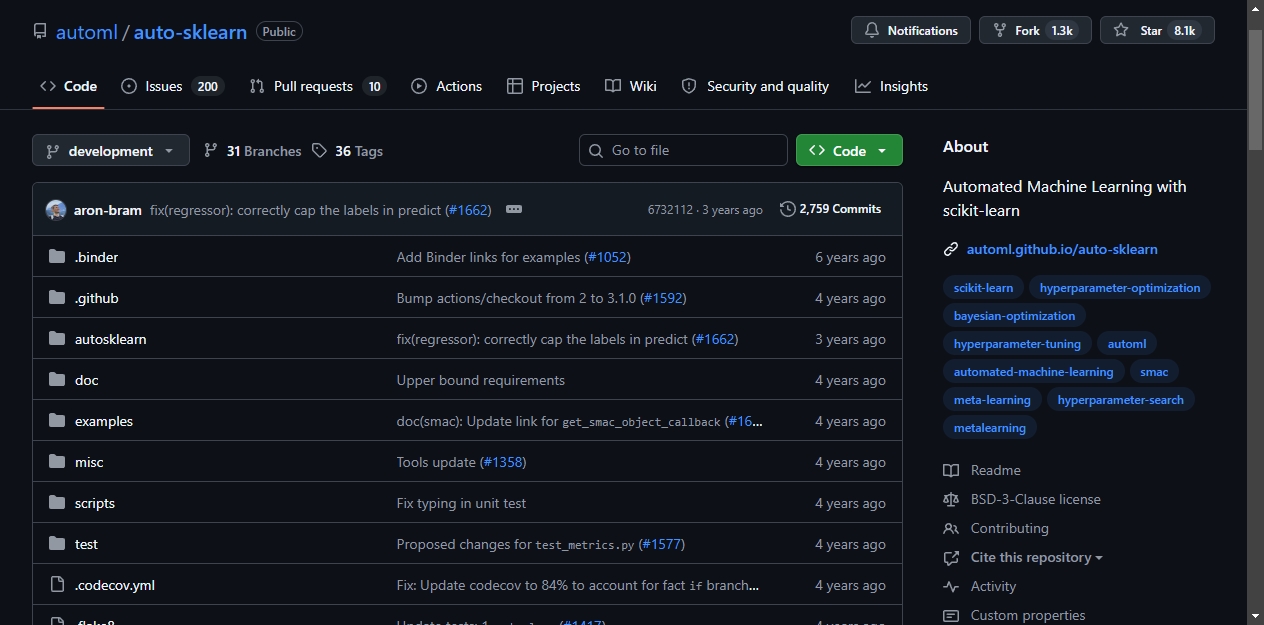Image resolution: width=1264 pixels, height=625 pixels.
Task: Select the hyperparameter-optimization topic tag
Action: 1120,288
